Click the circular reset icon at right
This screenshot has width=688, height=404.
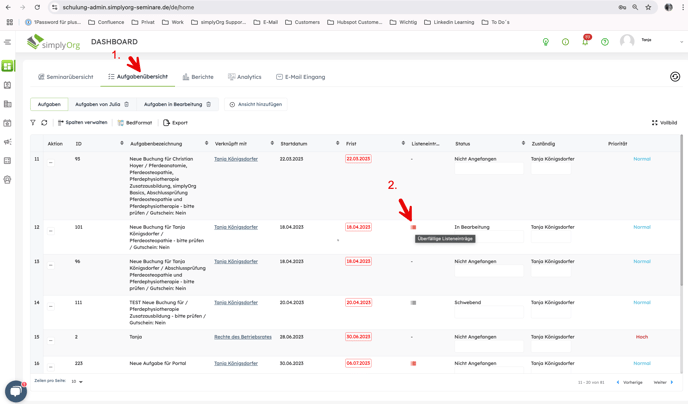(675, 77)
